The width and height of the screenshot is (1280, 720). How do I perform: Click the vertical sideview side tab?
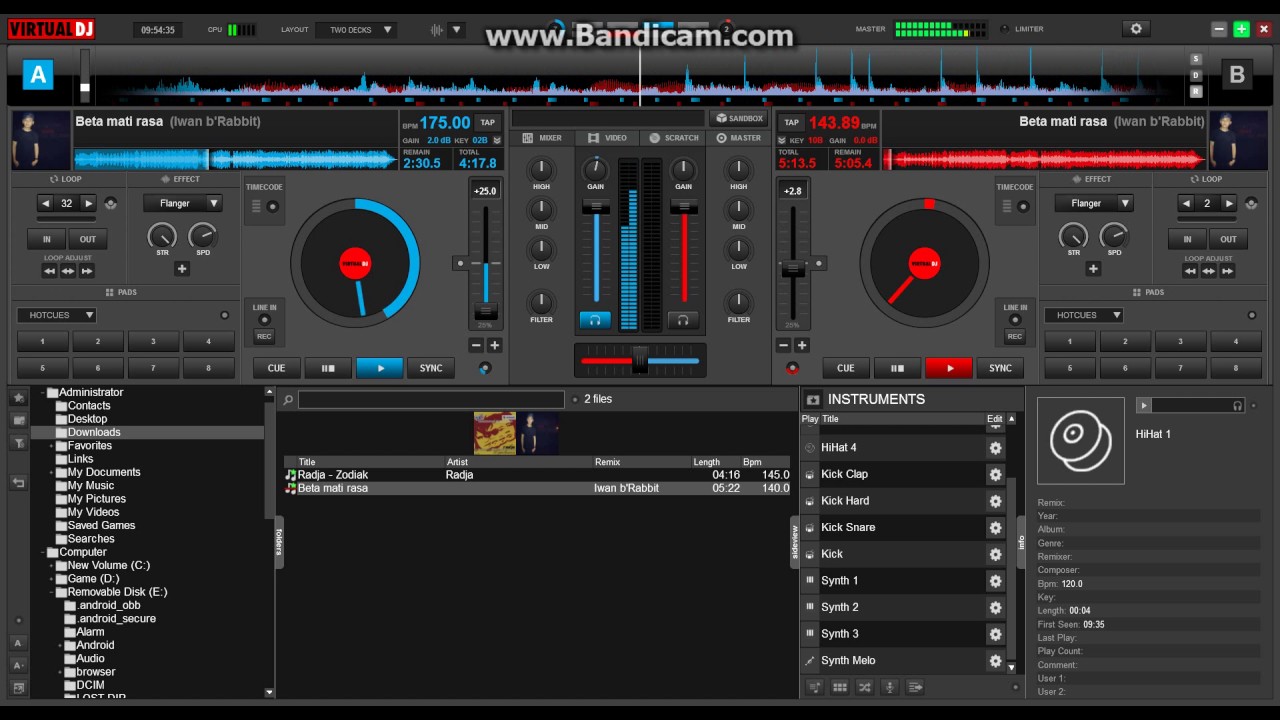coord(795,542)
